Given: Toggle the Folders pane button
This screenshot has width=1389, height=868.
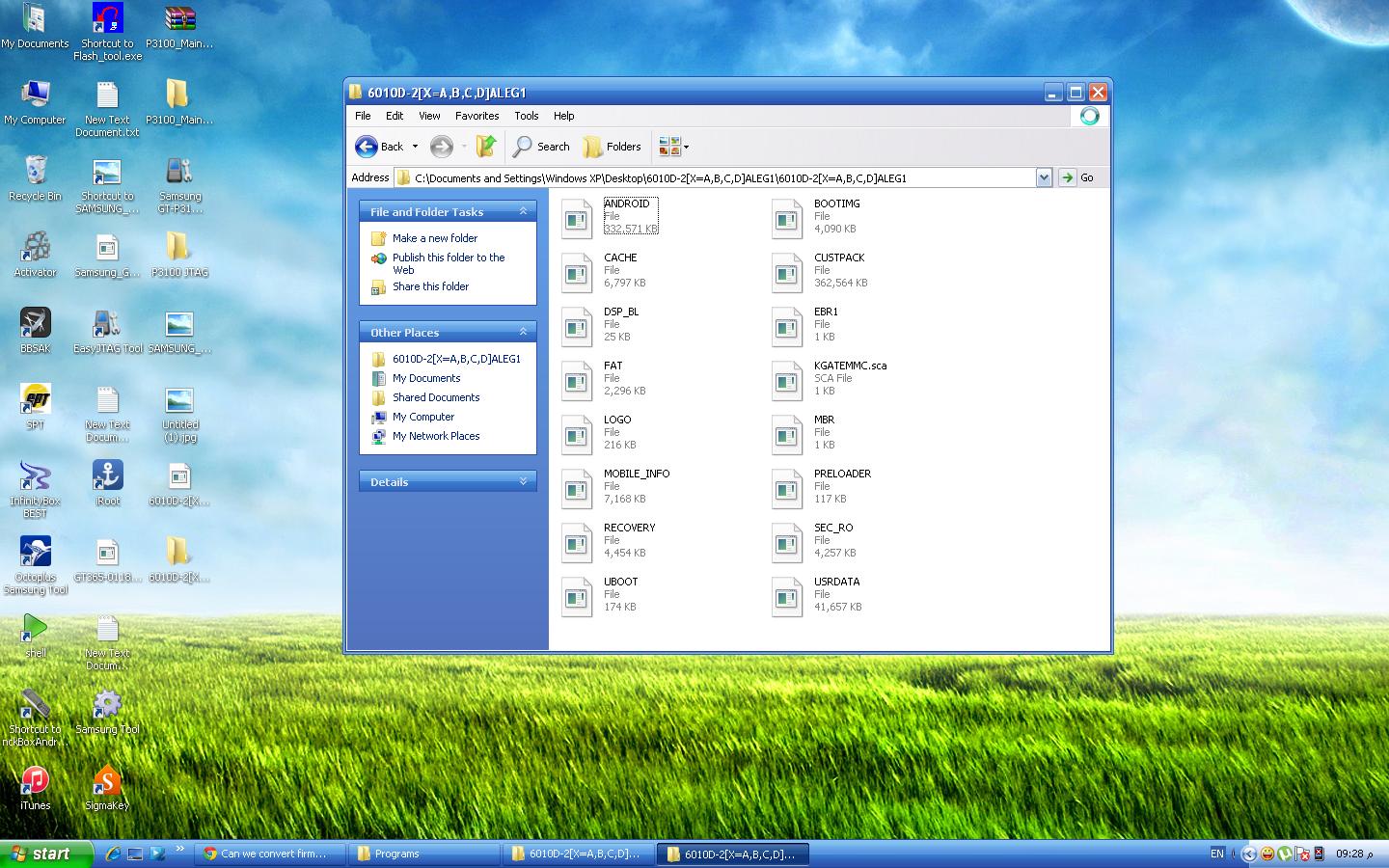Looking at the screenshot, I should pyautogui.click(x=612, y=147).
